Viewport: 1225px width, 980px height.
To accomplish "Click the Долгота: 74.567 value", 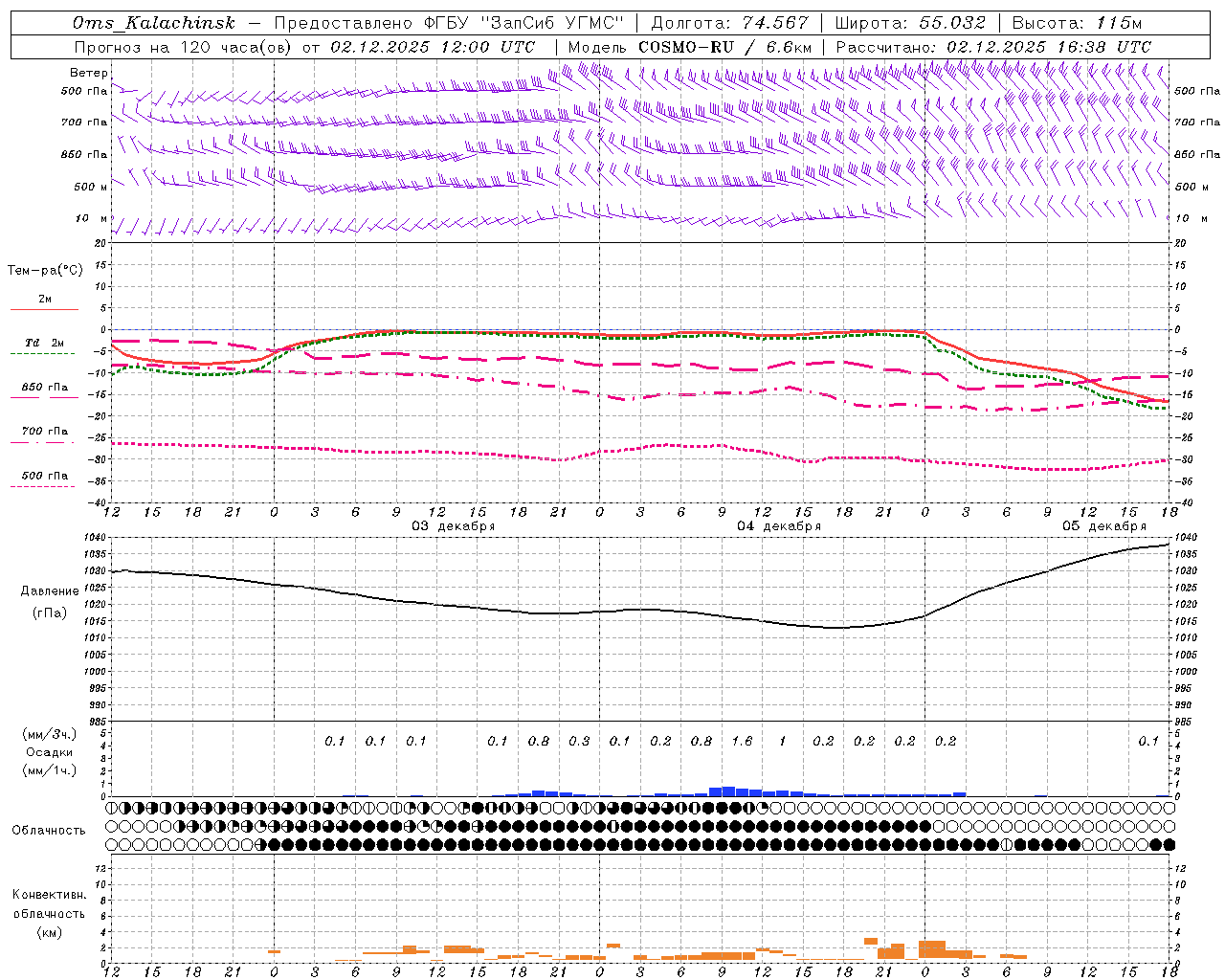I will [x=730, y=23].
